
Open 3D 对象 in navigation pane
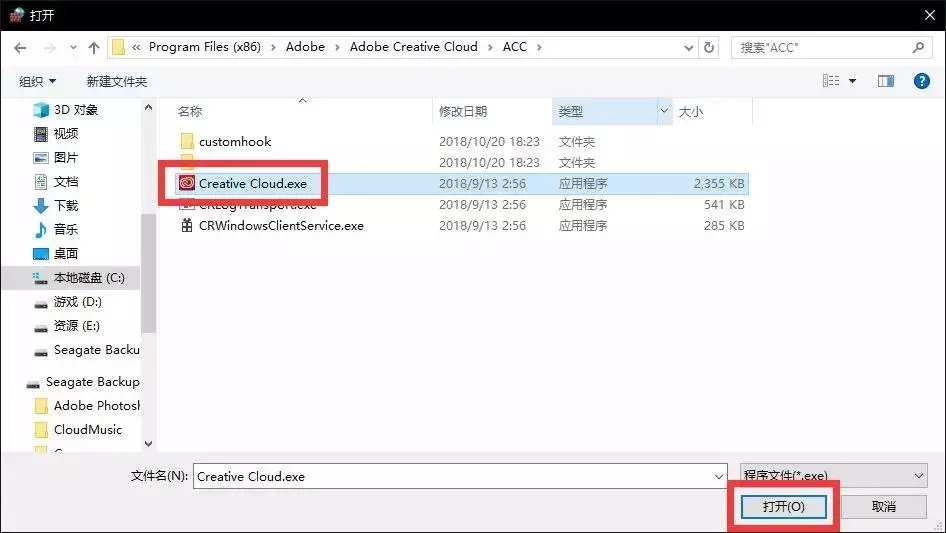pyautogui.click(x=66, y=110)
